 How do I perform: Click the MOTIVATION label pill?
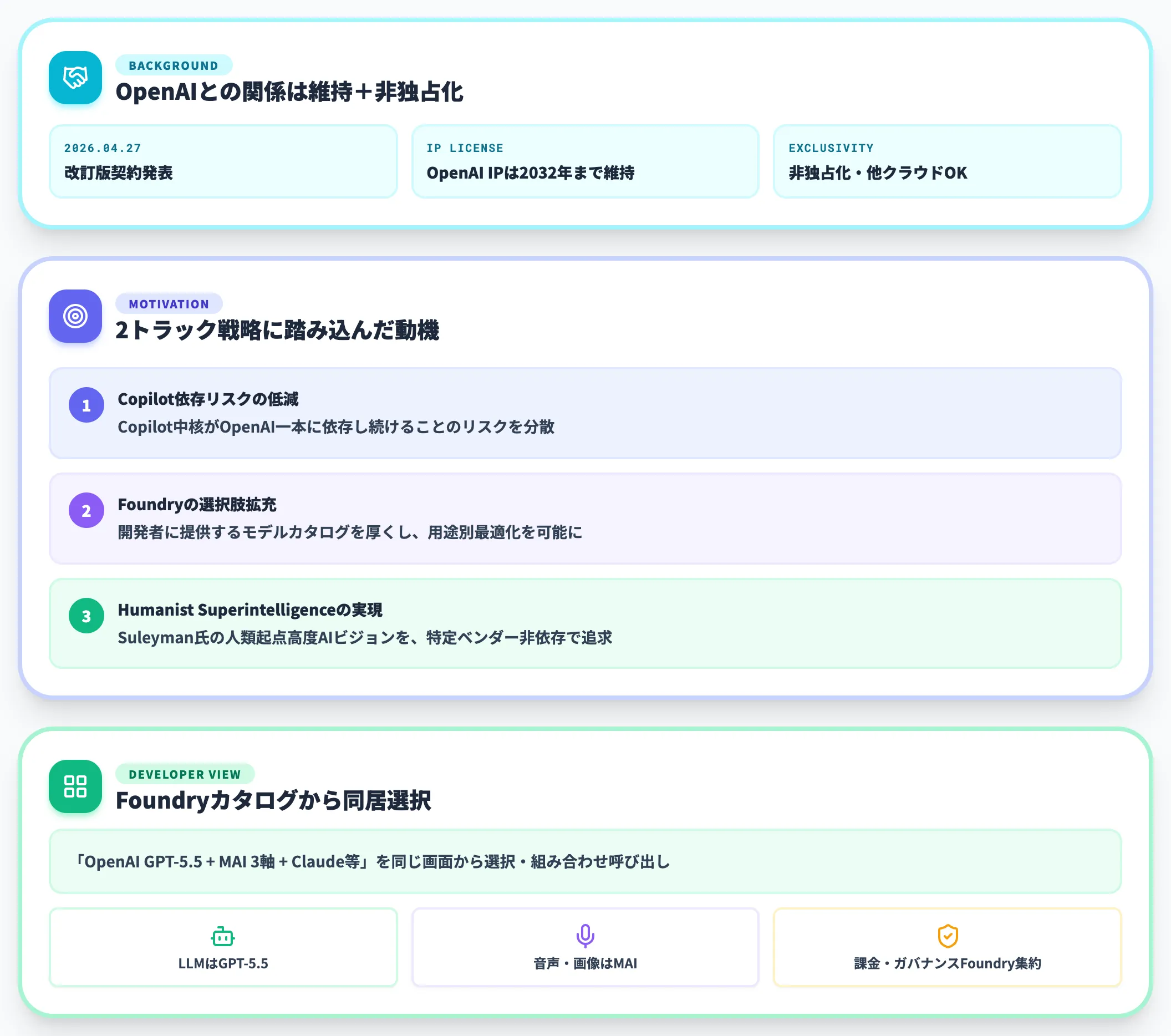tap(169, 304)
